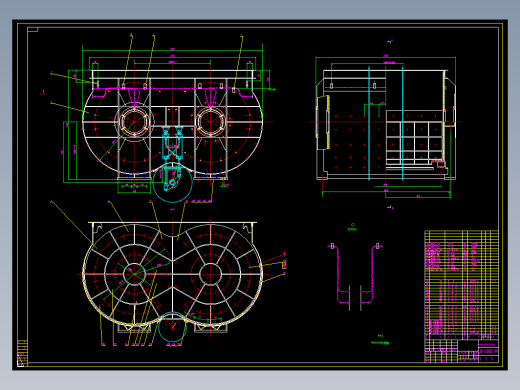Select the front elevation view drawing
Screen dimensions: 520x390
(172, 124)
